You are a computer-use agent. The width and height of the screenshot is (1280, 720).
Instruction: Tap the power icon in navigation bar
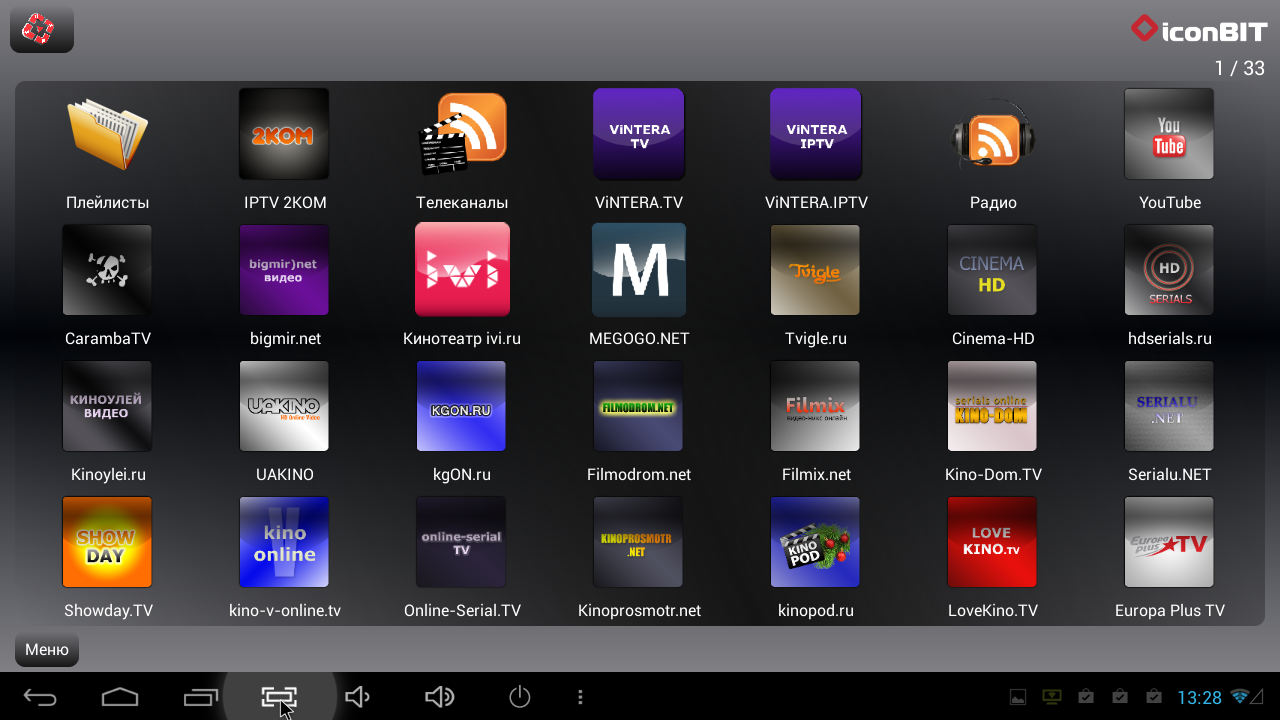(519, 697)
